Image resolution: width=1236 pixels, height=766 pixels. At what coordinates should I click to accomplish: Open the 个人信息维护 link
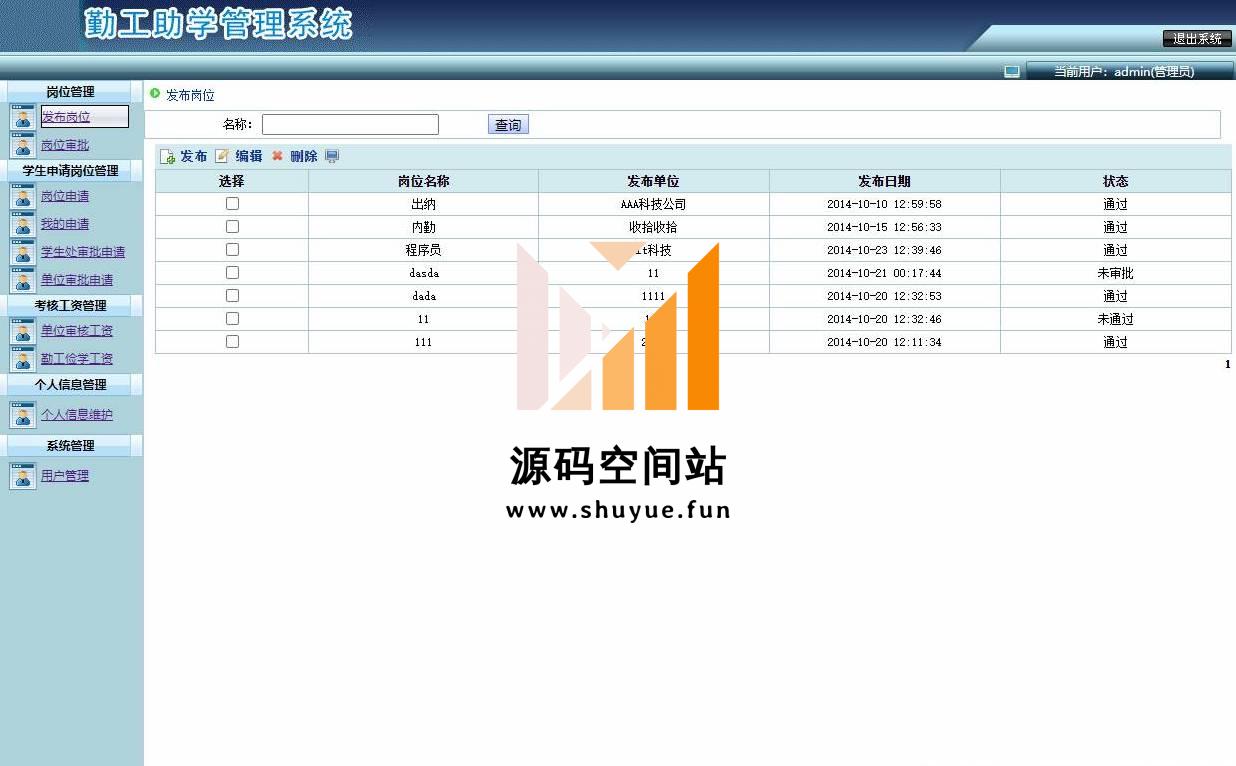[x=77, y=415]
